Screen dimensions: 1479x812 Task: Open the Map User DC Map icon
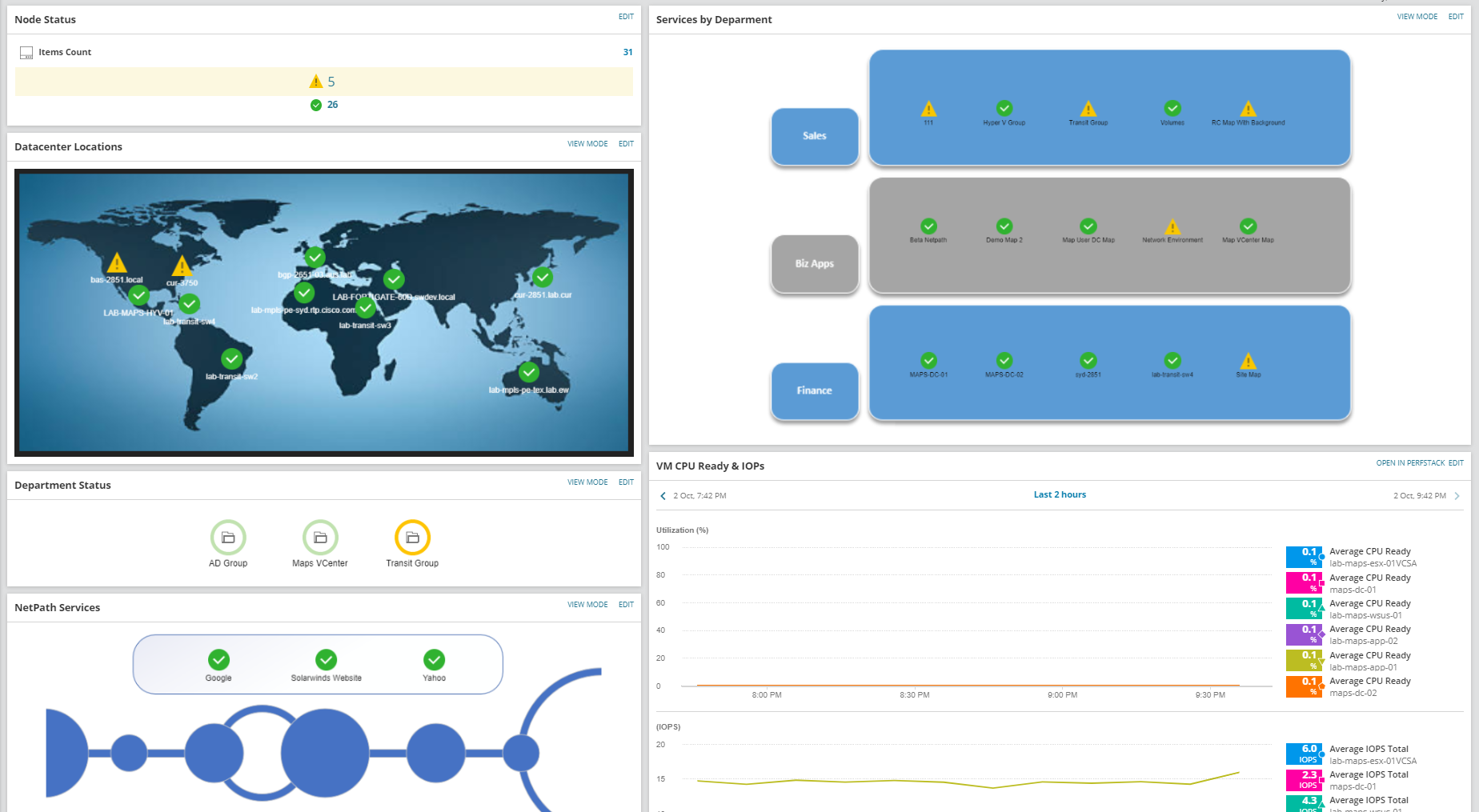point(1088,226)
